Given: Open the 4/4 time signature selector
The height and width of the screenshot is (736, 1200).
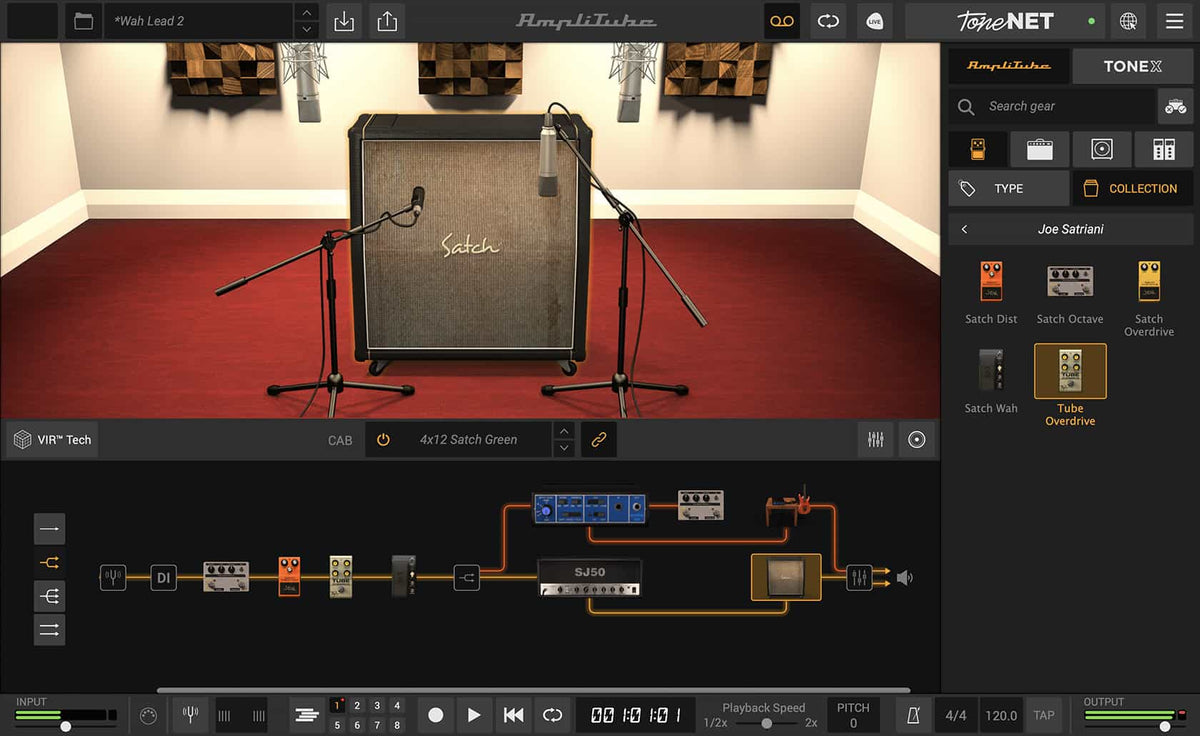Looking at the screenshot, I should [956, 715].
